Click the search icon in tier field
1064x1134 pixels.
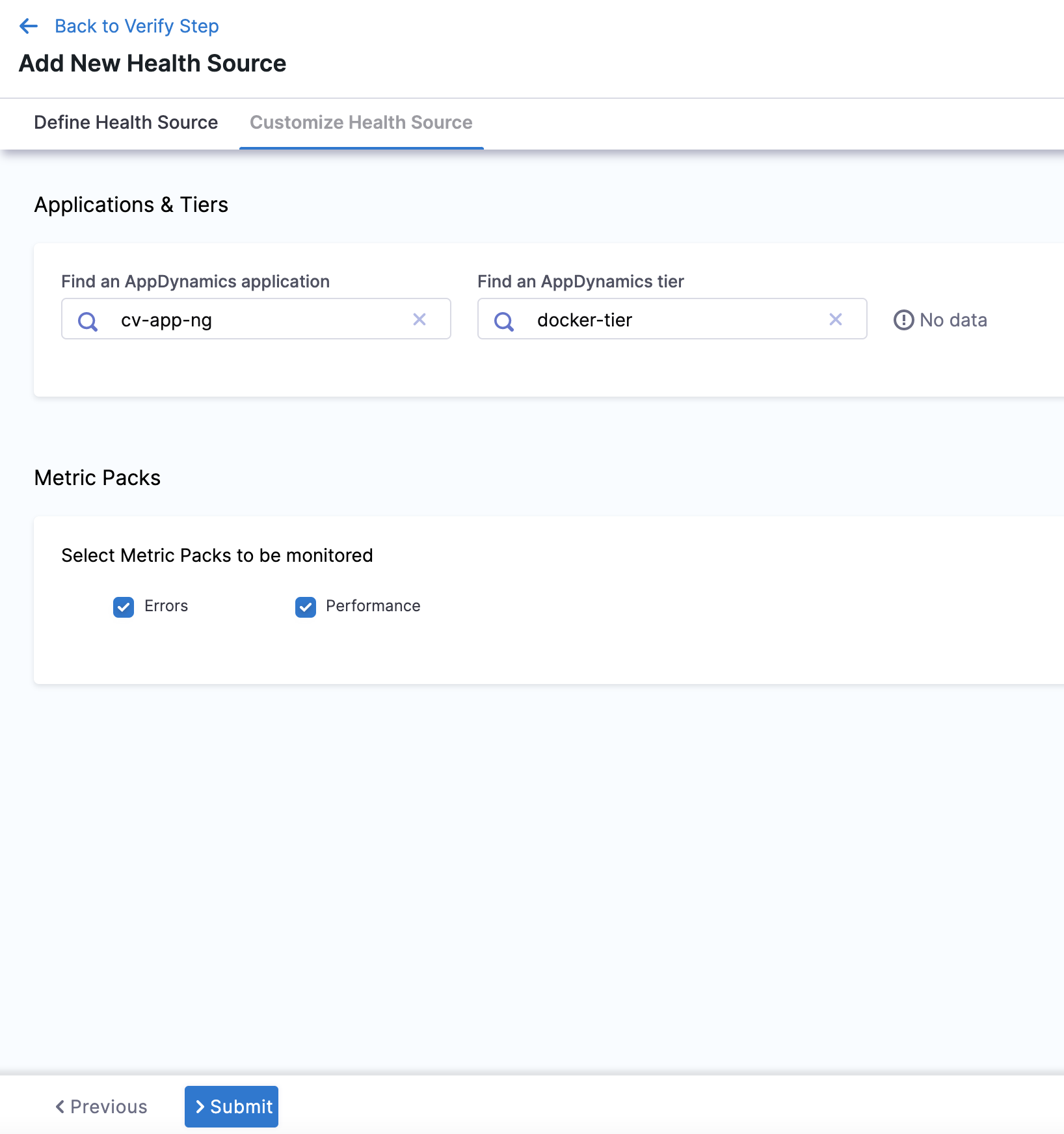tap(504, 321)
